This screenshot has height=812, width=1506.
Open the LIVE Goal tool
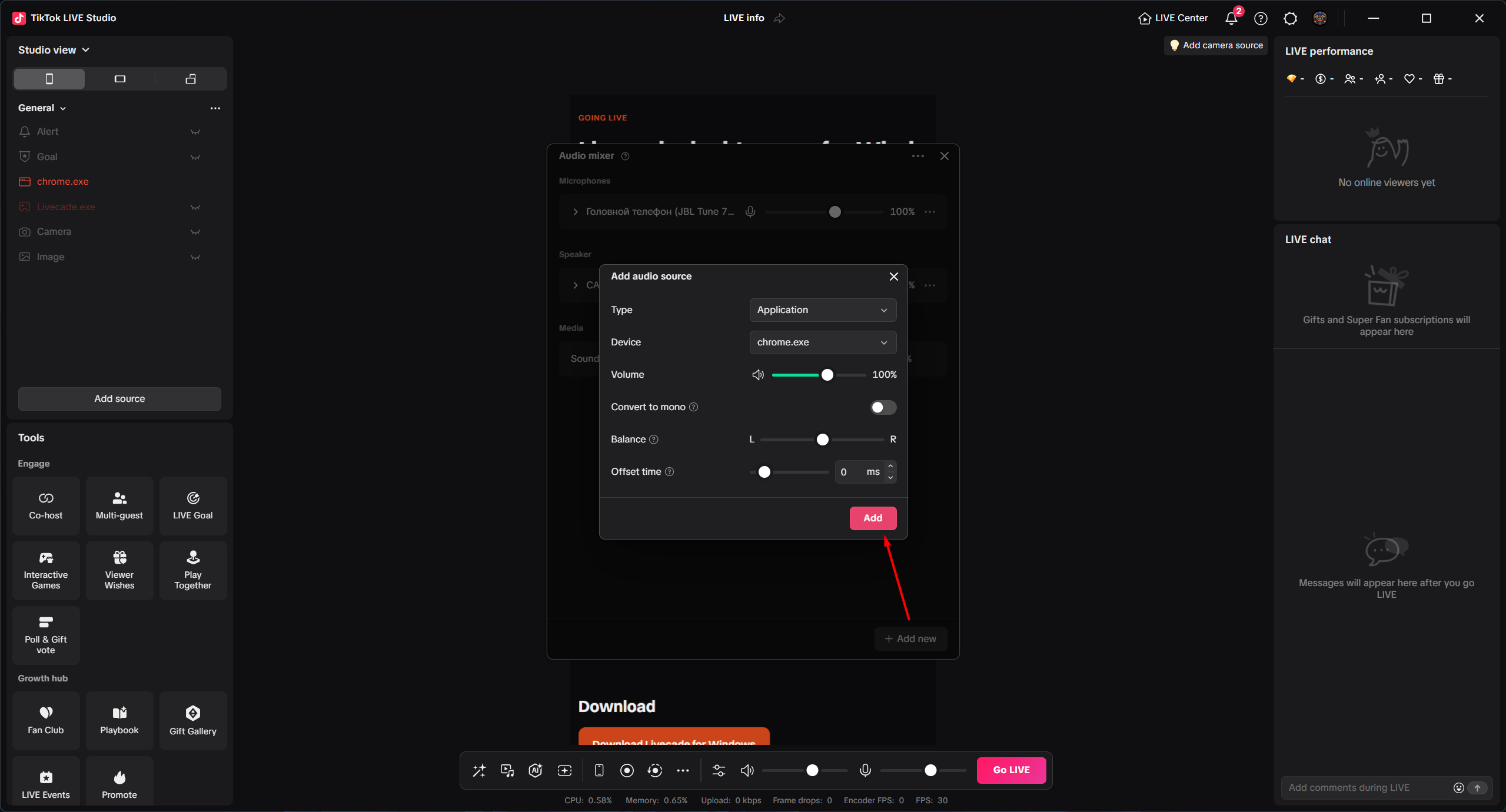pyautogui.click(x=193, y=505)
